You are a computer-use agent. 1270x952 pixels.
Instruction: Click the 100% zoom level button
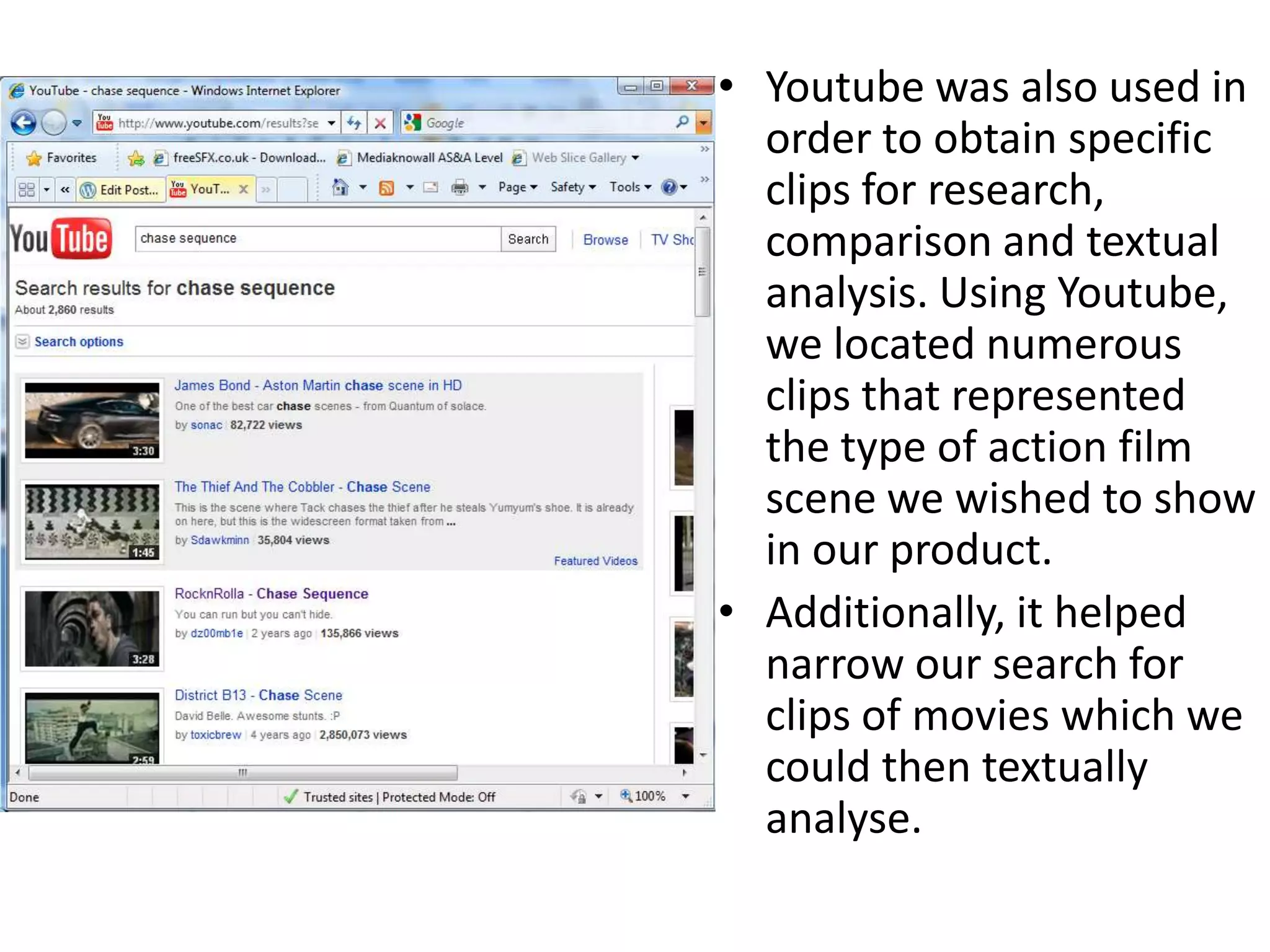(x=643, y=796)
